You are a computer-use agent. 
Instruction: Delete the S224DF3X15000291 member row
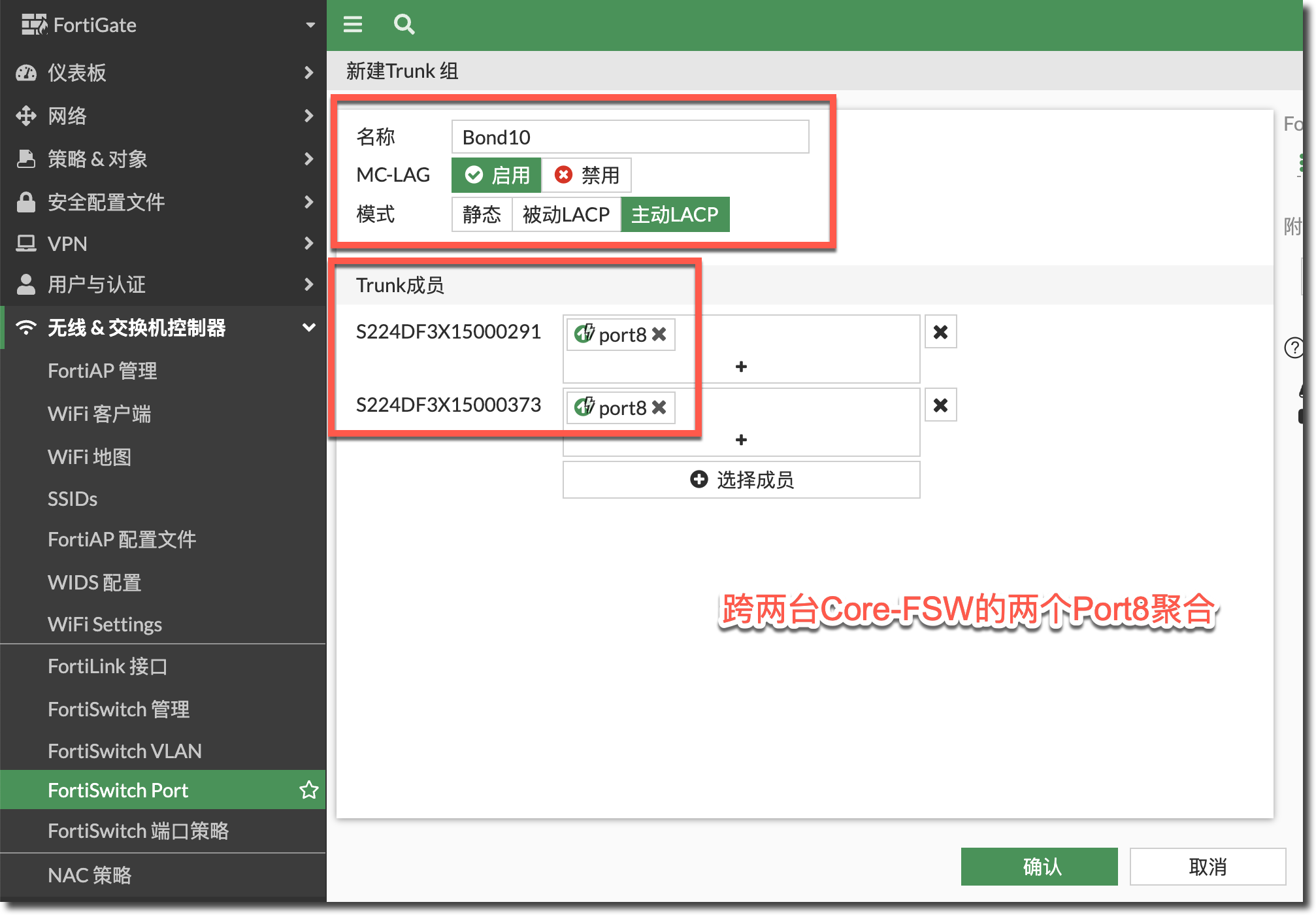(x=940, y=332)
